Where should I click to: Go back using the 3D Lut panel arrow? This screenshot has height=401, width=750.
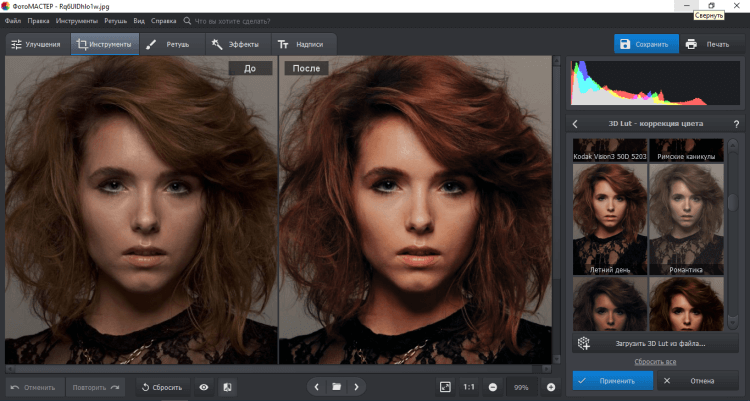pyautogui.click(x=576, y=124)
